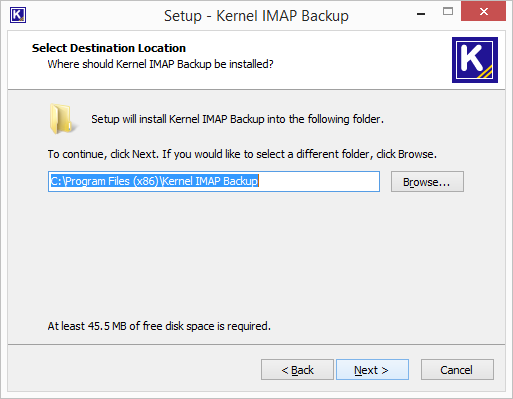Open the Browse folder dialog
Screen dimensions: 513x399
click(427, 182)
